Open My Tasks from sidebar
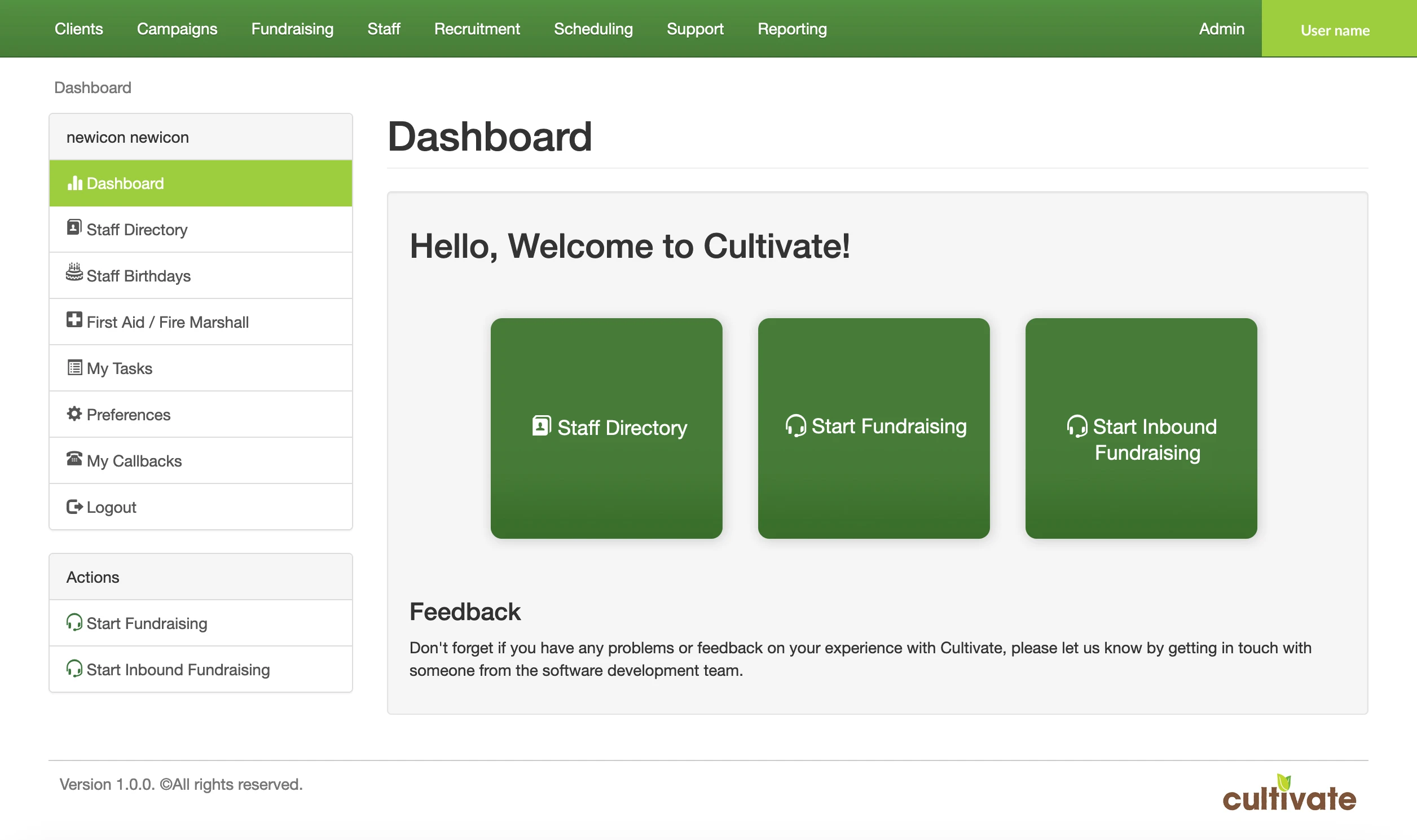Screen dimensions: 1417x840 (x=201, y=368)
